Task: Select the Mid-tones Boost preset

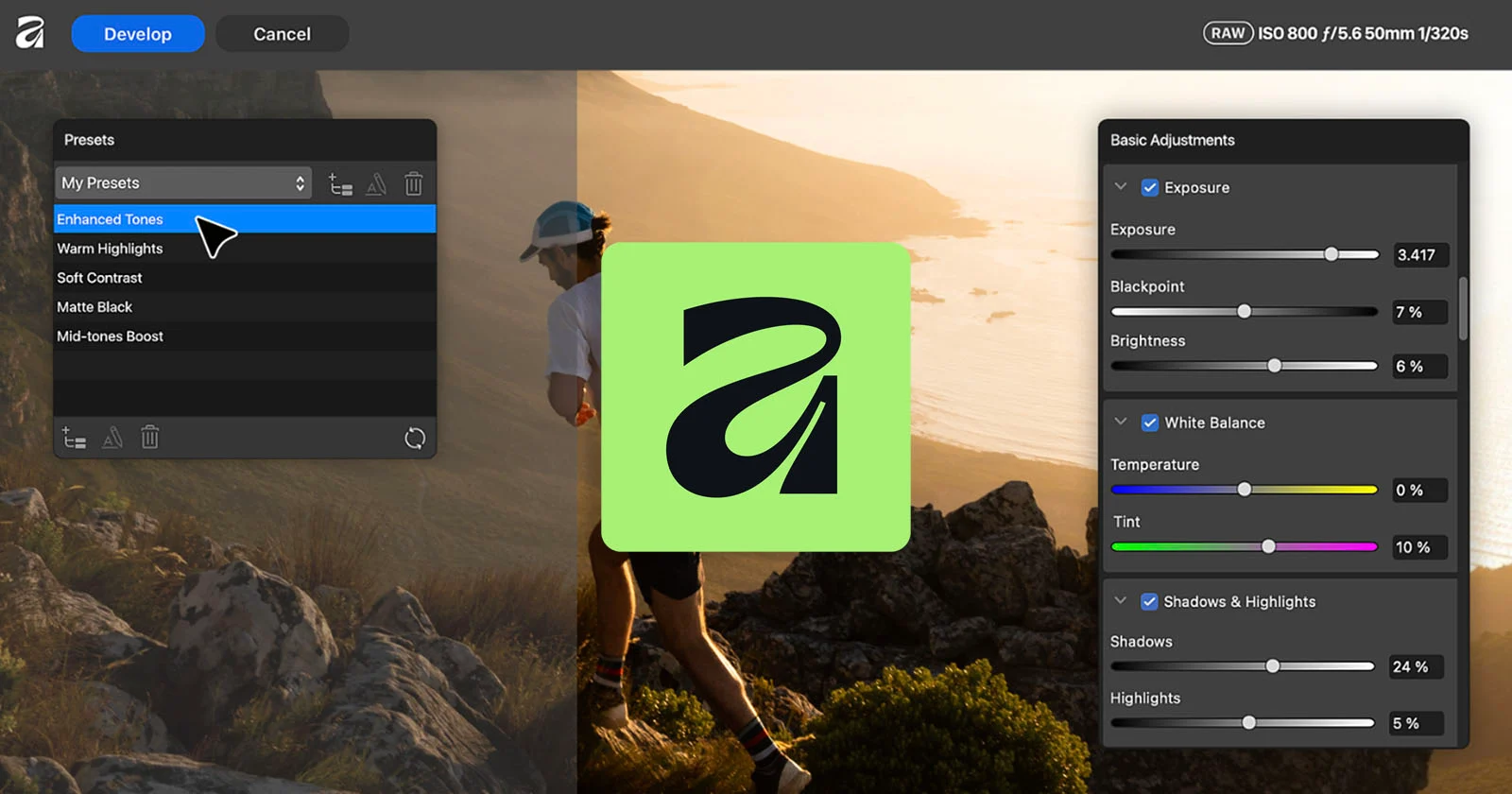Action: [245, 337]
